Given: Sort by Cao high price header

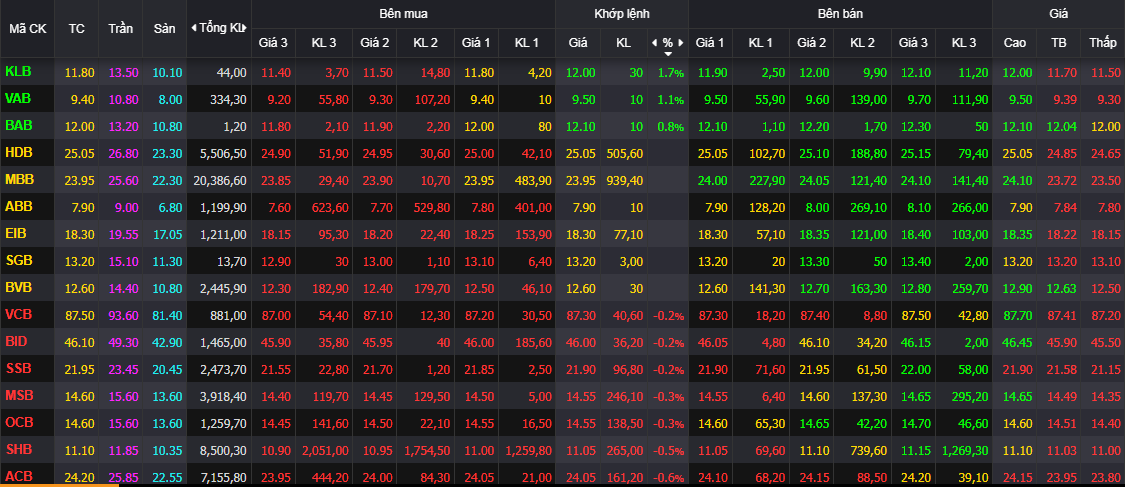Looking at the screenshot, I should (x=1014, y=43).
